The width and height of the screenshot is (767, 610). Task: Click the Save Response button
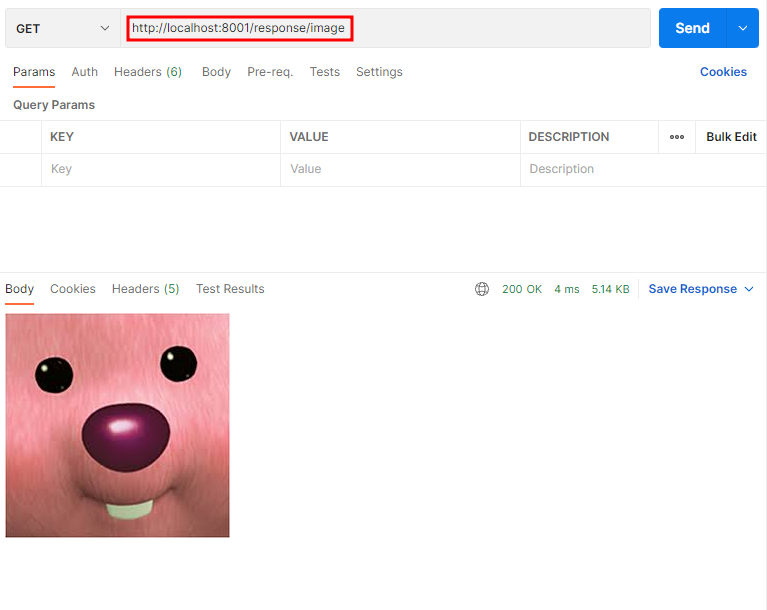(x=692, y=289)
